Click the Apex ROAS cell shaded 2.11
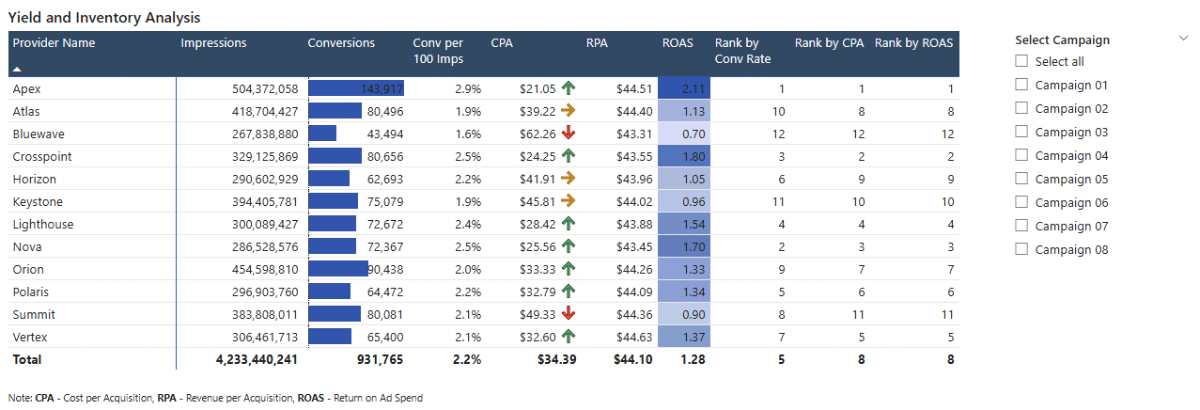 [684, 88]
